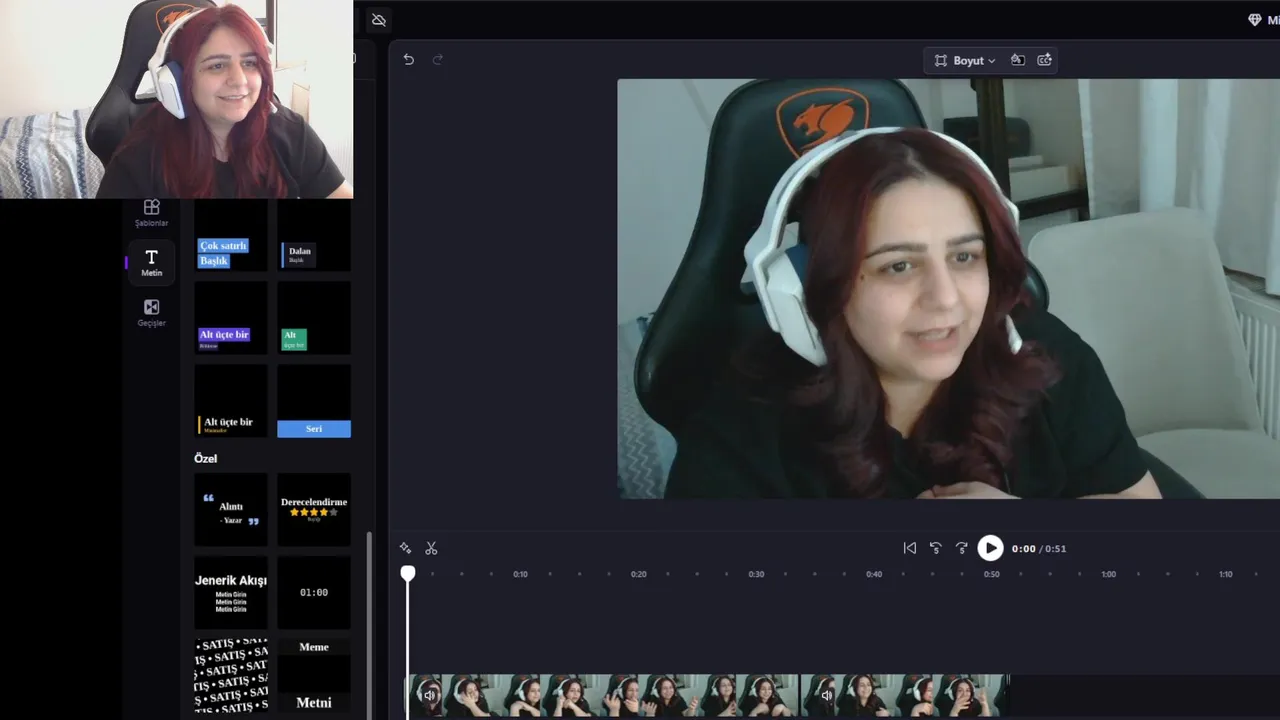
Task: Click the background fill icon next to Boyut
Action: [x=1017, y=60]
